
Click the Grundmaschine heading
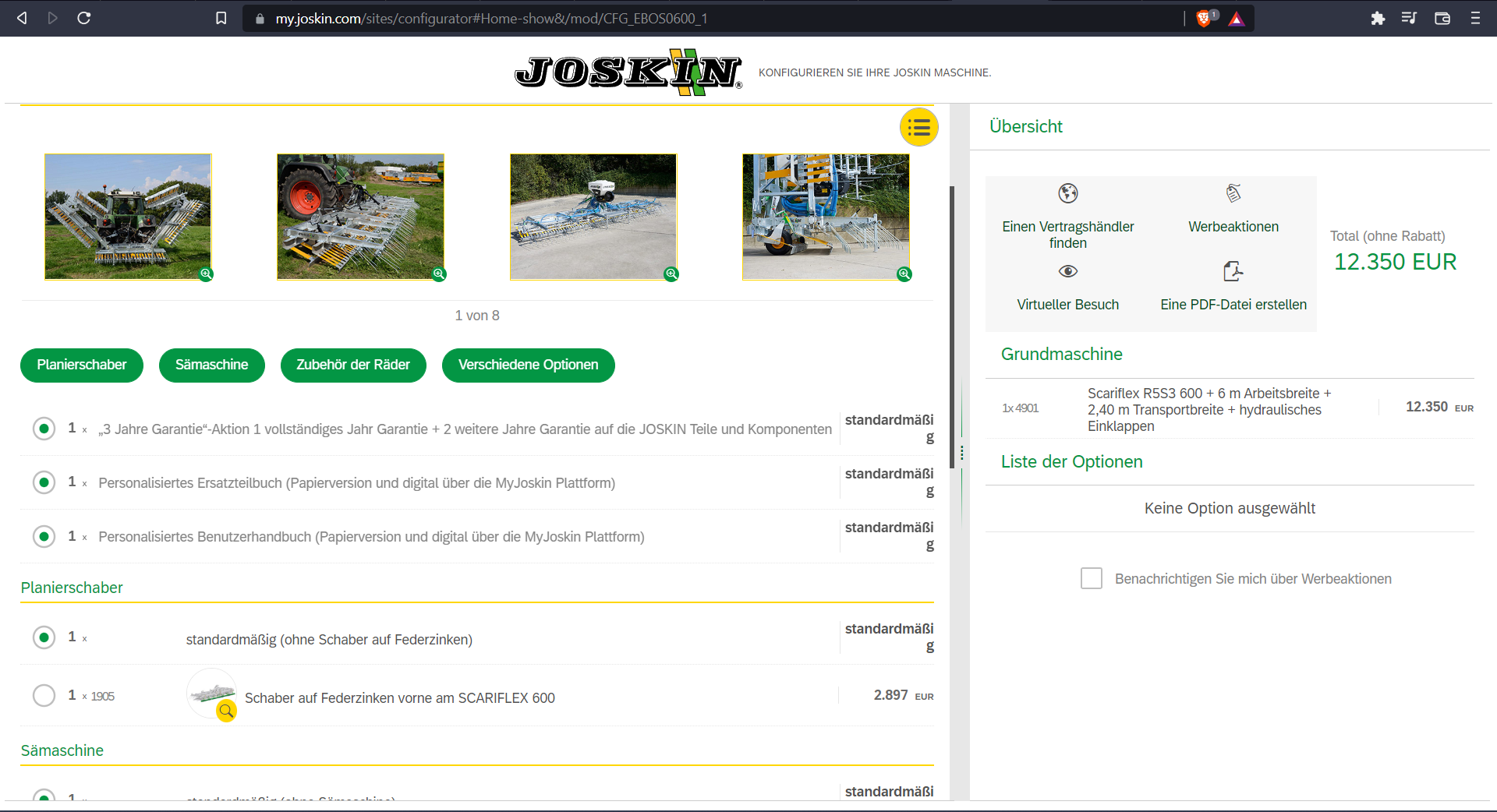[x=1062, y=354]
